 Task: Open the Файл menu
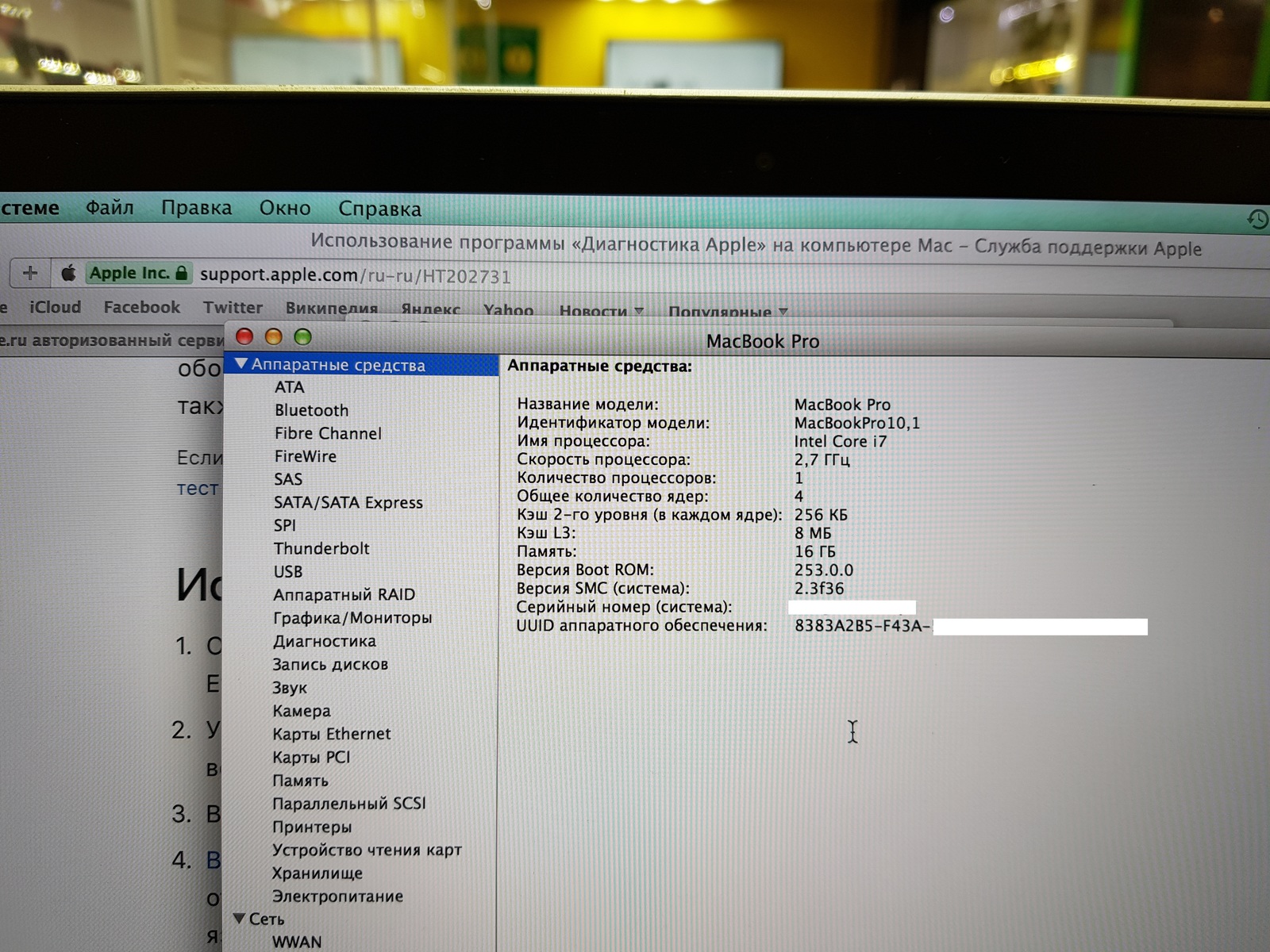110,208
